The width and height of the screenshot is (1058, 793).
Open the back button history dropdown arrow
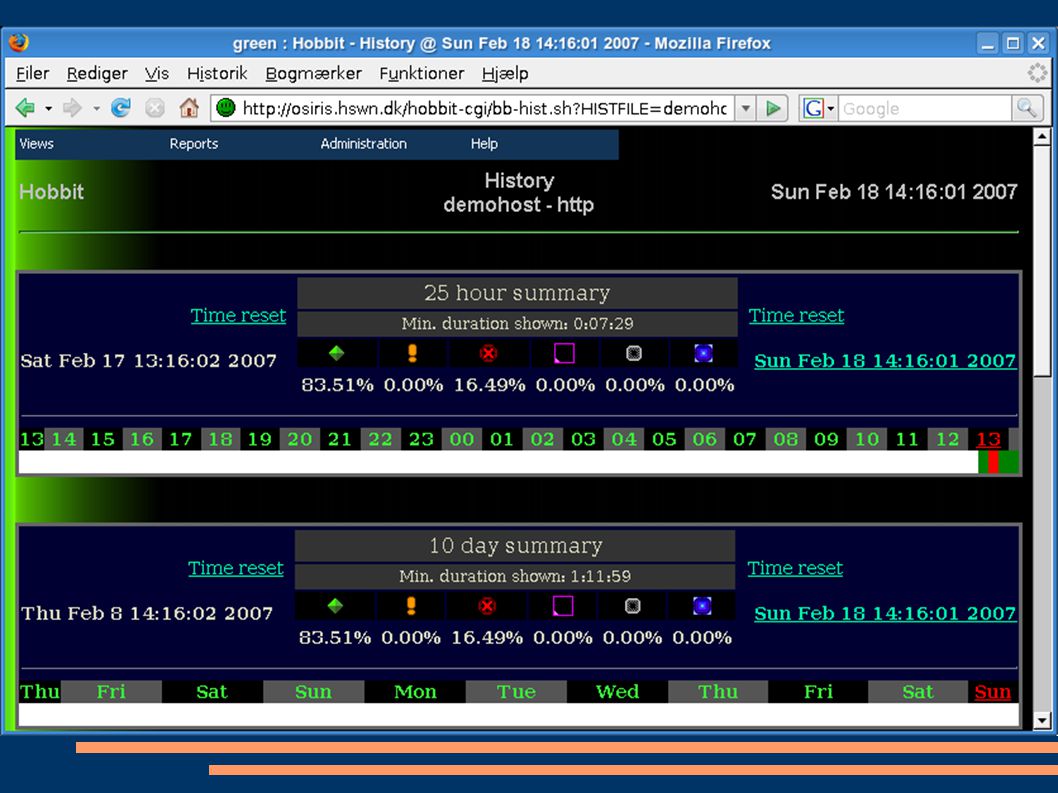(x=49, y=108)
